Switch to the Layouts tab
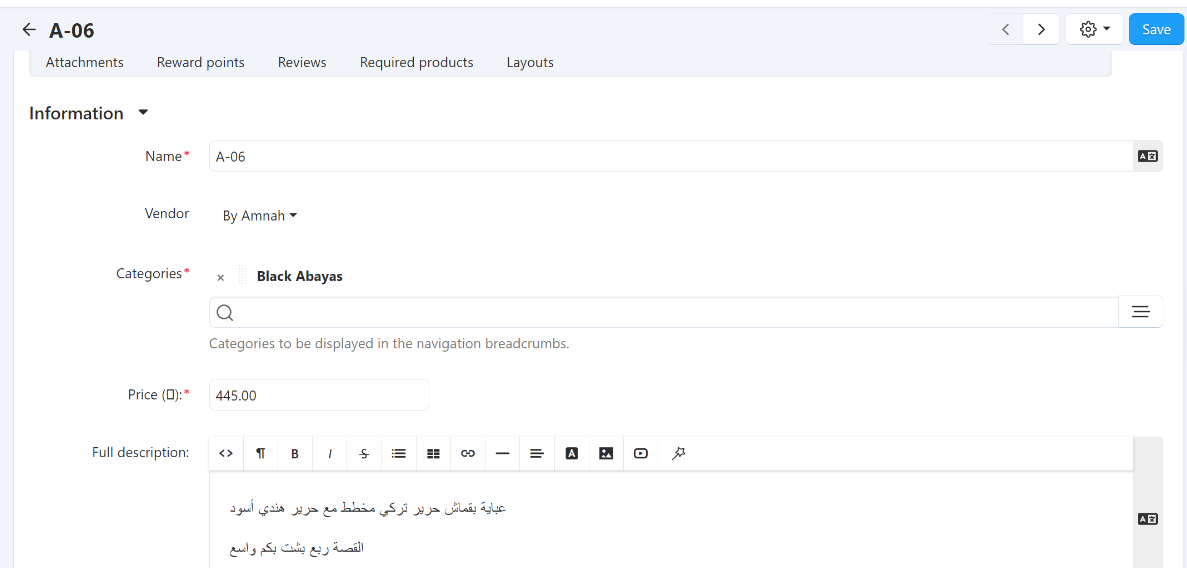The width and height of the screenshot is (1187, 568). tap(530, 62)
